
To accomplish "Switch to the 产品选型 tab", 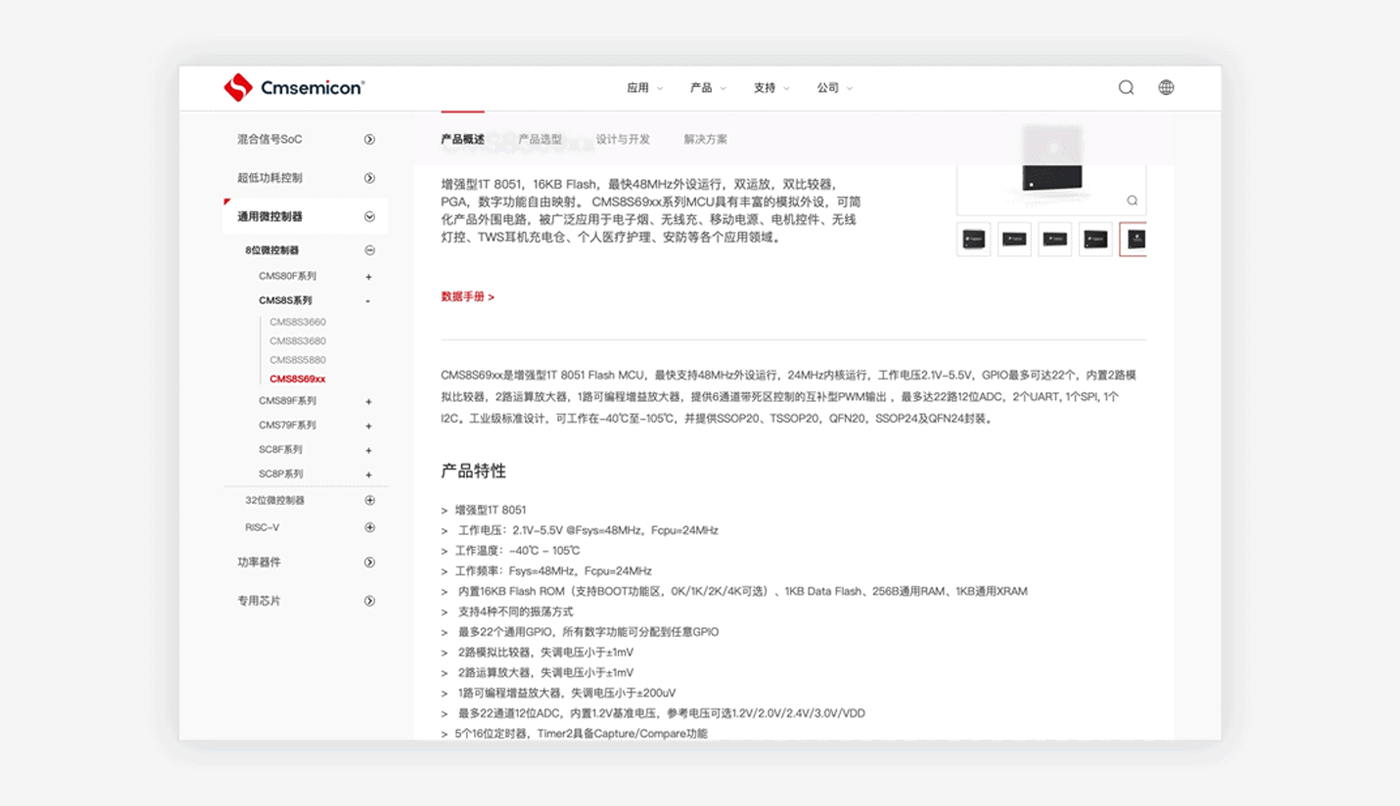I will [540, 139].
